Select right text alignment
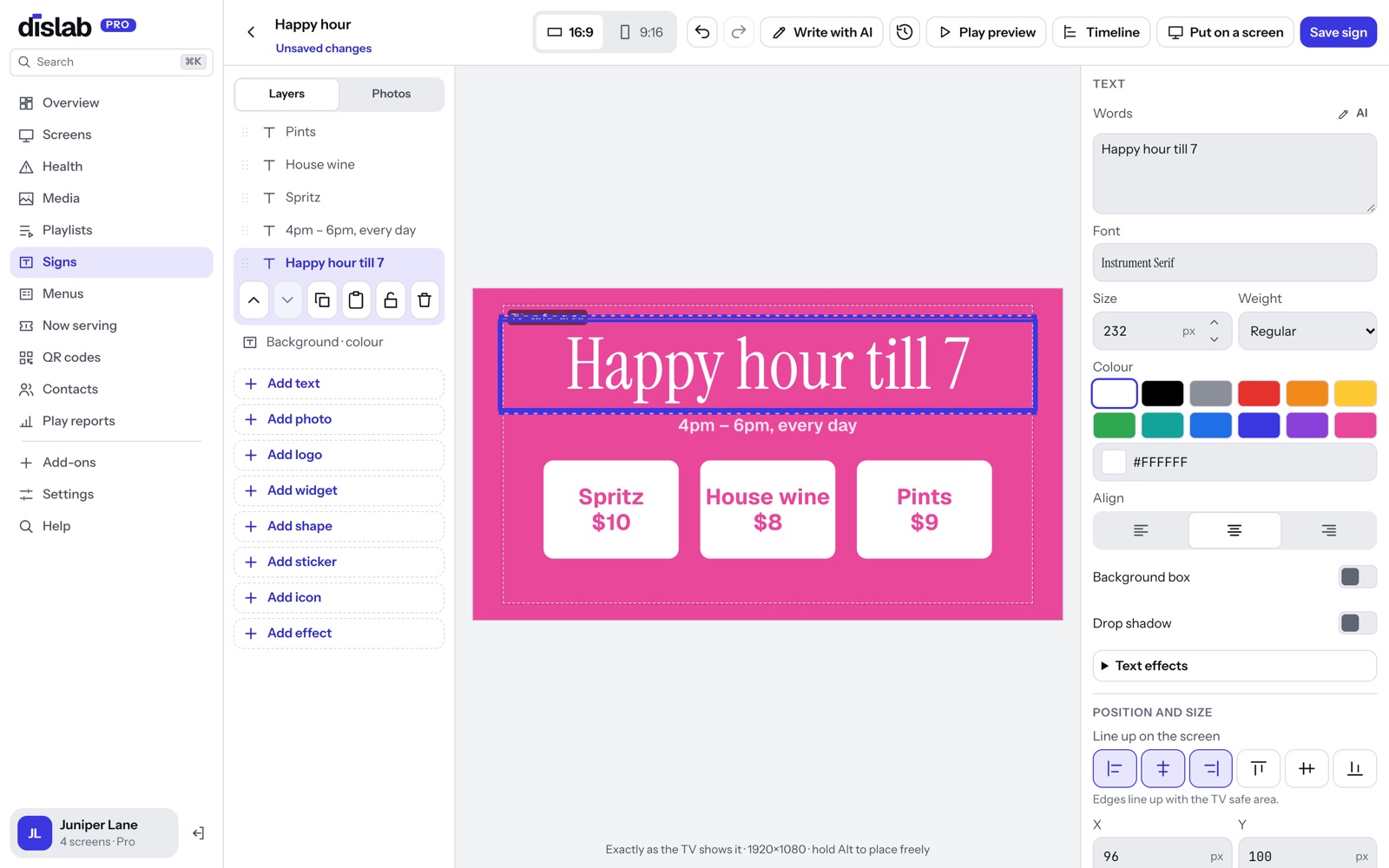 (x=1328, y=530)
